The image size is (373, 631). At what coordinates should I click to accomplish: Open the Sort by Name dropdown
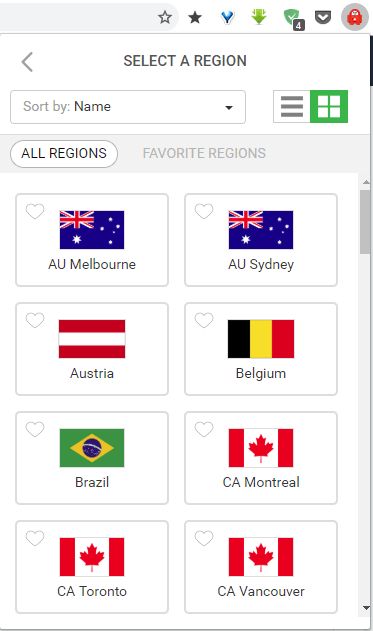click(x=128, y=107)
